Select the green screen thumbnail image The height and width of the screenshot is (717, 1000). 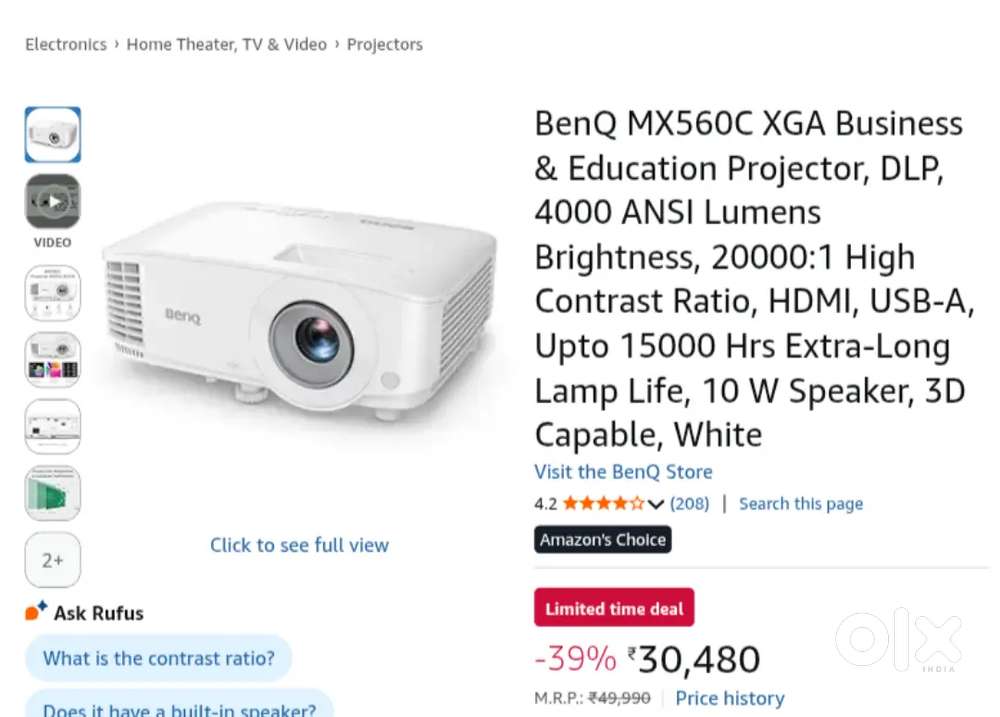53,493
